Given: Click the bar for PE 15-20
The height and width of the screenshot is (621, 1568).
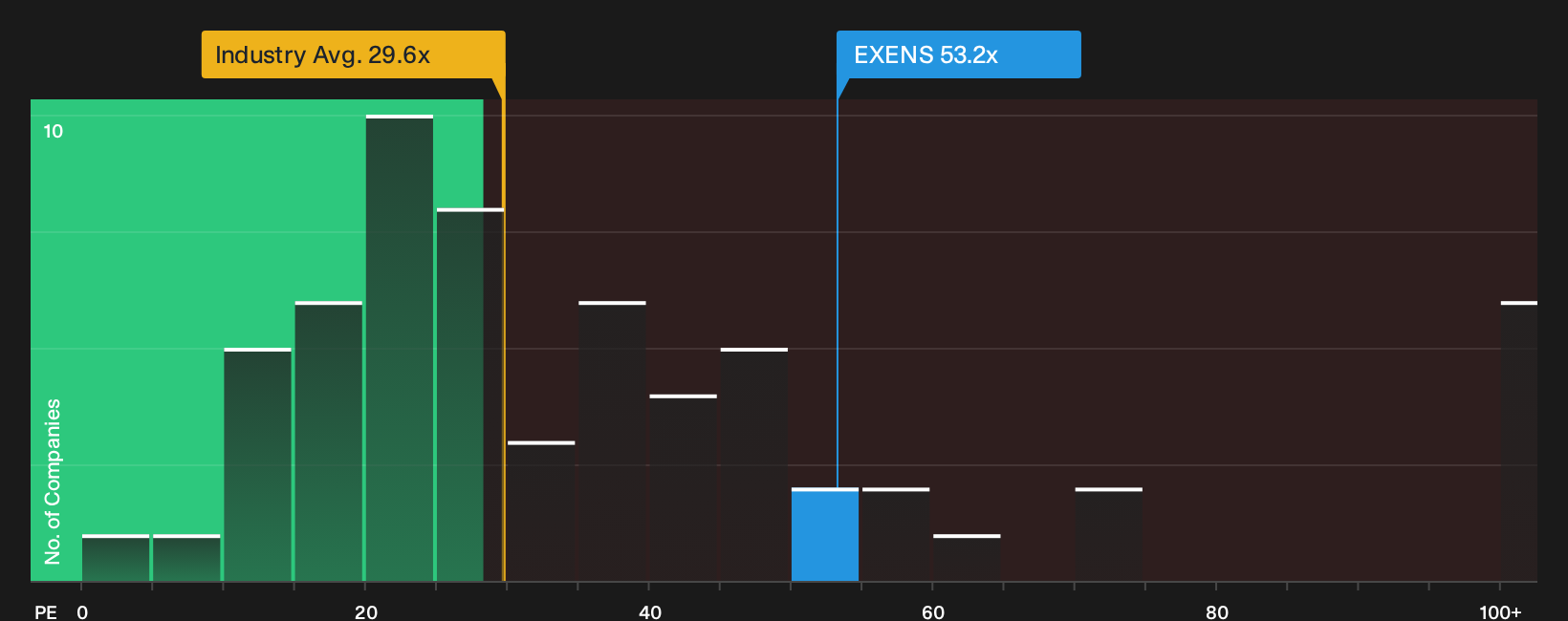Looking at the screenshot, I should click(x=329, y=441).
